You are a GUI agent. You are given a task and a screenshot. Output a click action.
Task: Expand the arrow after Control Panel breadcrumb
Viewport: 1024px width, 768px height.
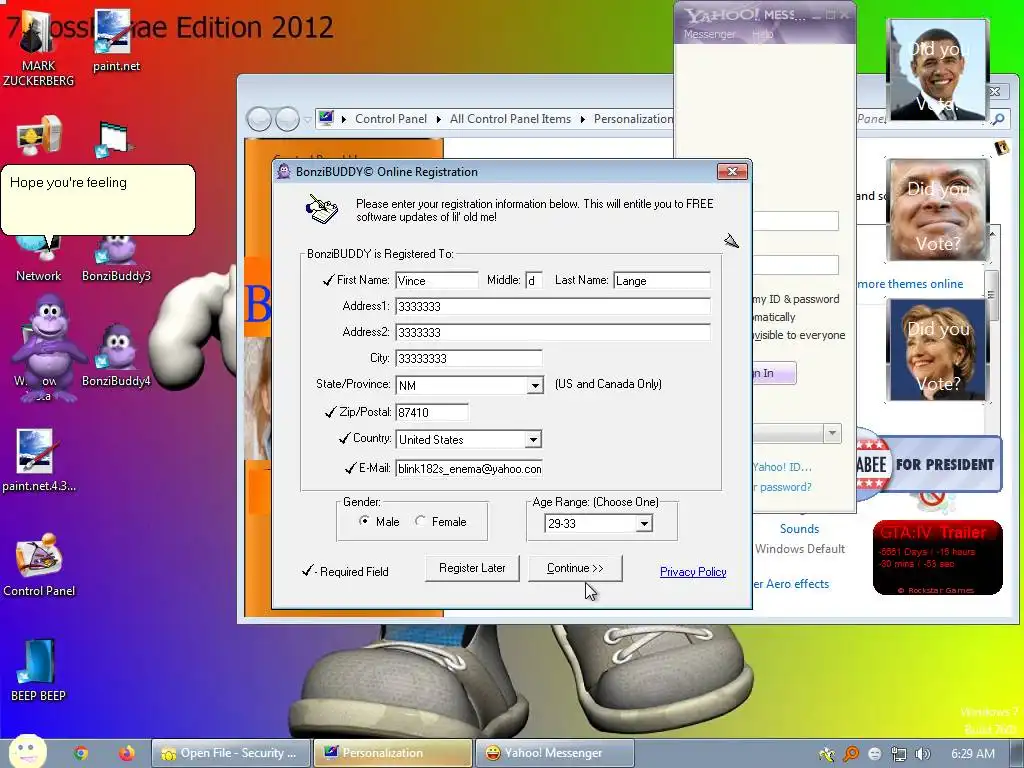coord(438,119)
